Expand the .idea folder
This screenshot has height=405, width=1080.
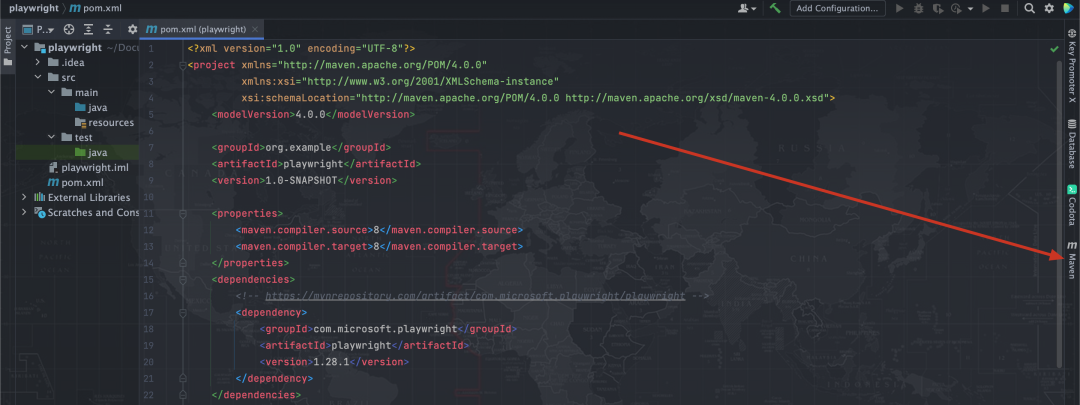pyautogui.click(x=38, y=63)
